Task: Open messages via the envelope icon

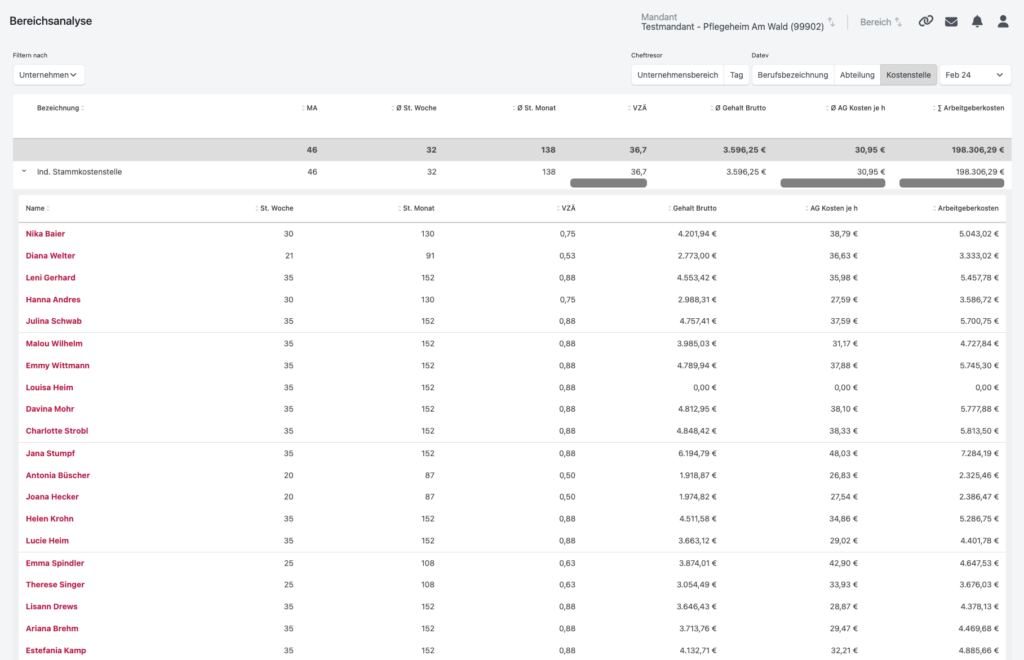Action: [951, 22]
